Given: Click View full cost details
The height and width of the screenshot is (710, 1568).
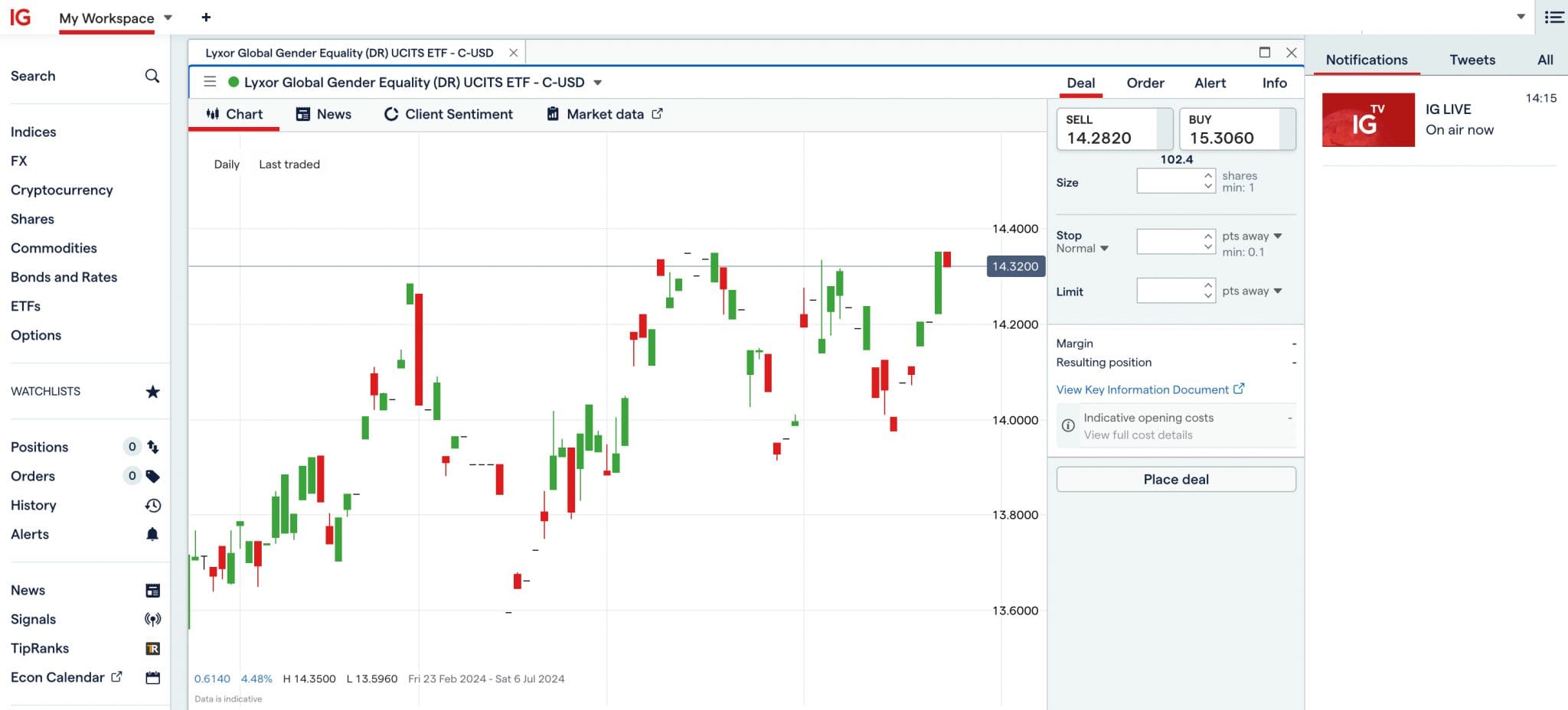Looking at the screenshot, I should [1138, 435].
